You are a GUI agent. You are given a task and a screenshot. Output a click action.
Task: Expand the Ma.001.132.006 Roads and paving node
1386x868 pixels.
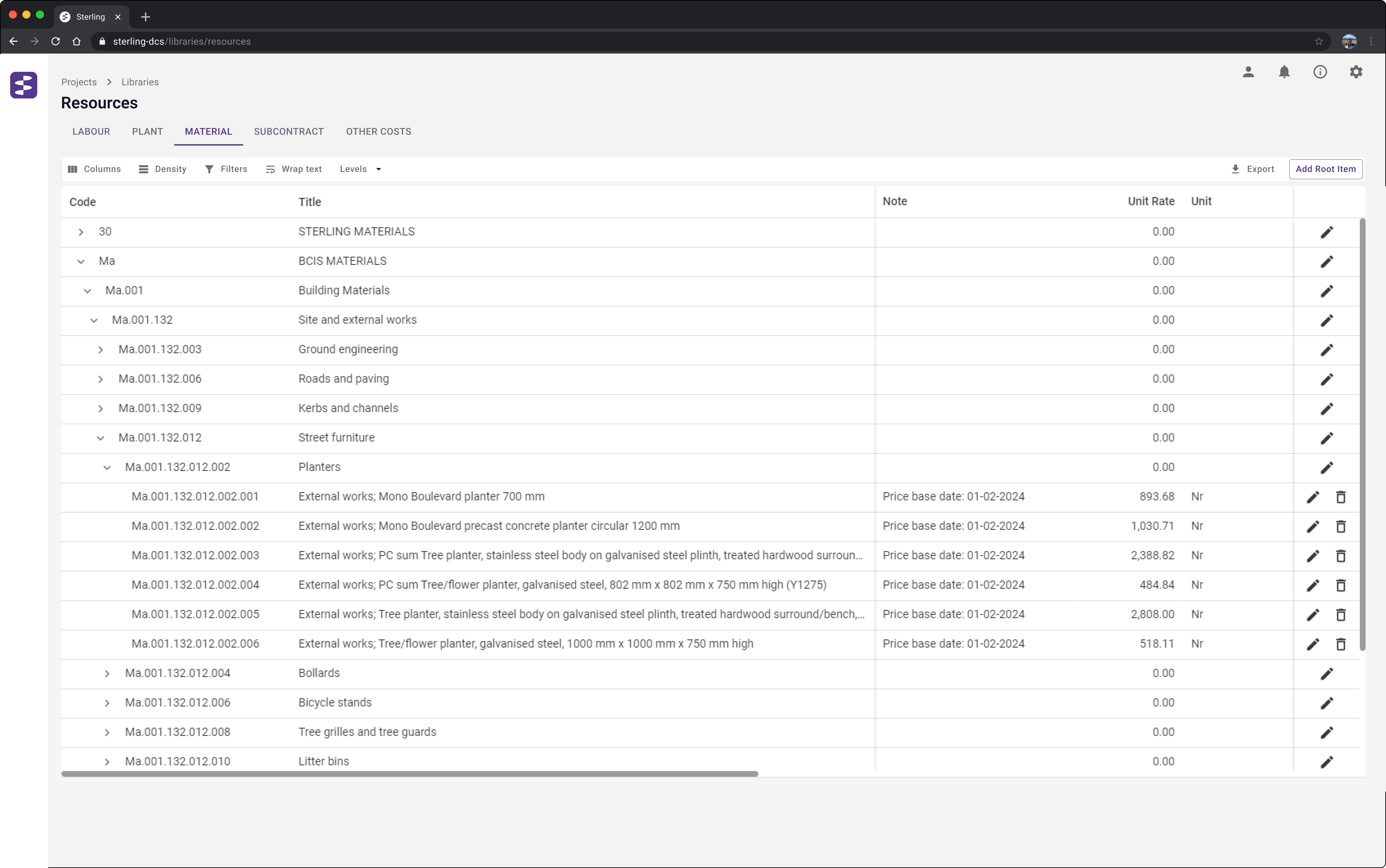(100, 379)
